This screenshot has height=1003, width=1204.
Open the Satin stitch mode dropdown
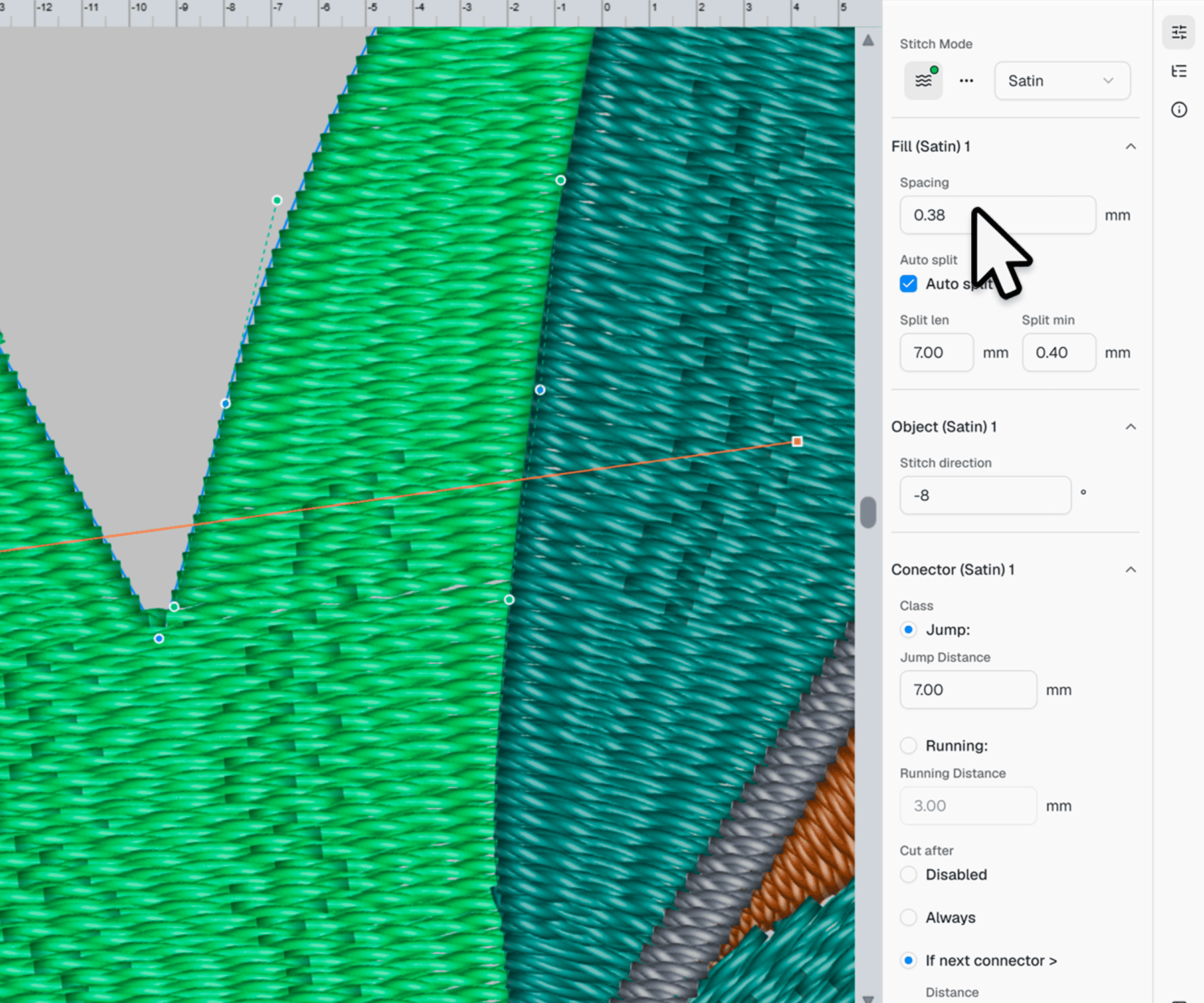coord(1062,81)
